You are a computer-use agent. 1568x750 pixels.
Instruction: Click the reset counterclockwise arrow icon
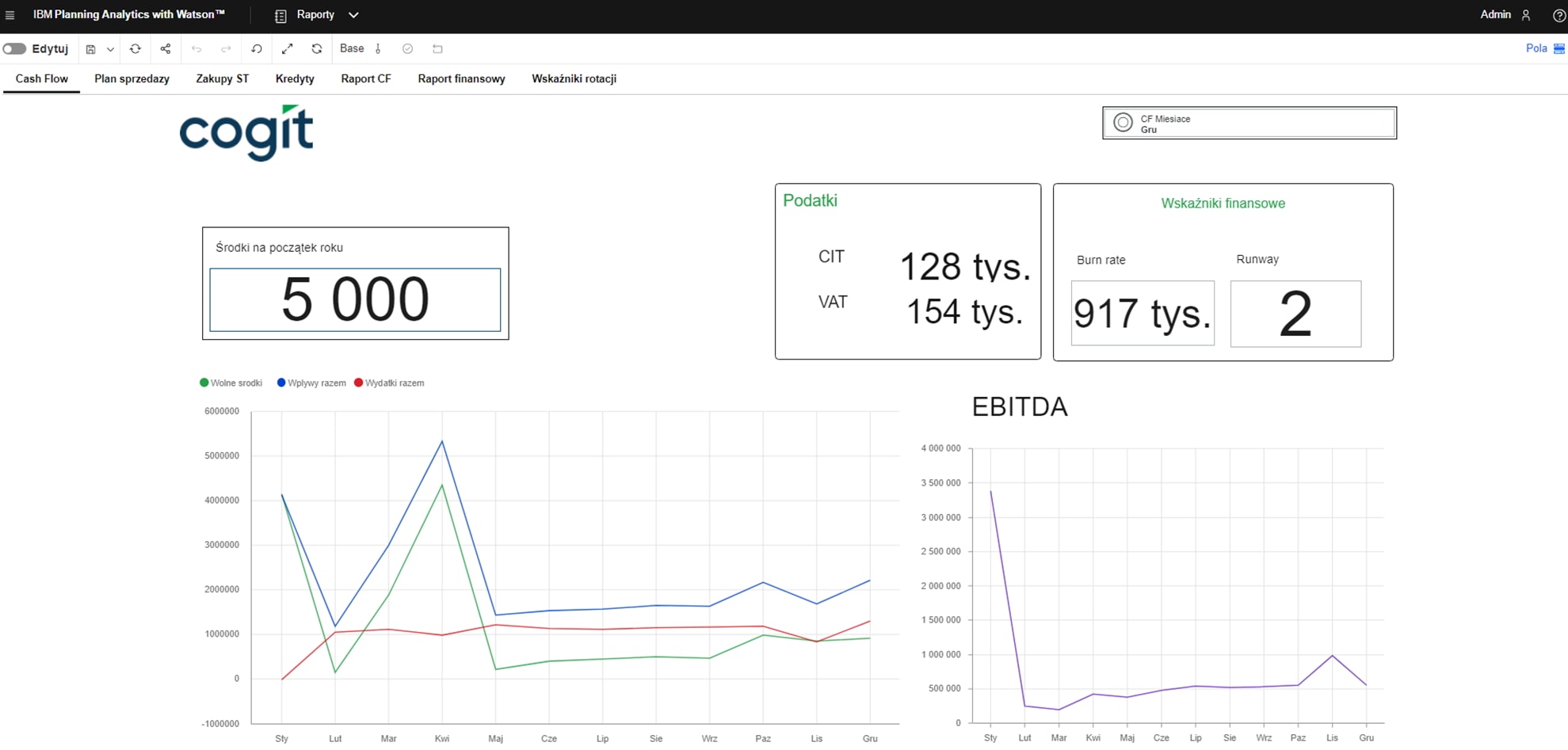257,49
